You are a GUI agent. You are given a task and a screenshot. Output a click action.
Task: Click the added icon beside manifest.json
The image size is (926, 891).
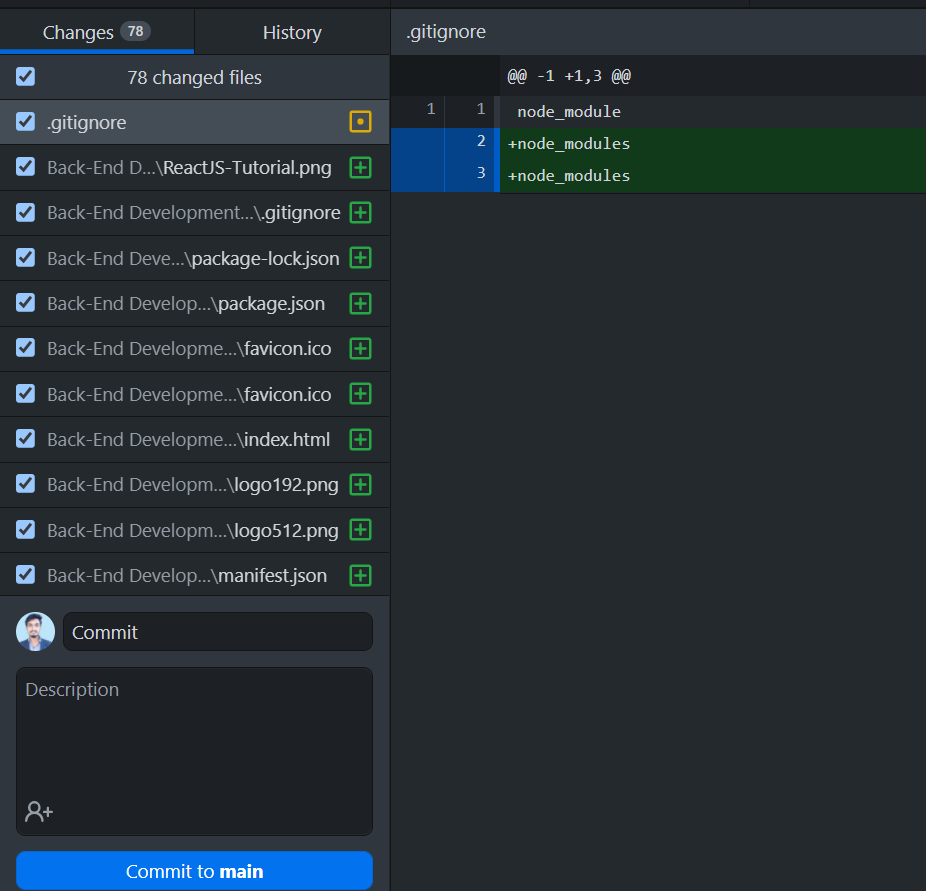tap(360, 575)
